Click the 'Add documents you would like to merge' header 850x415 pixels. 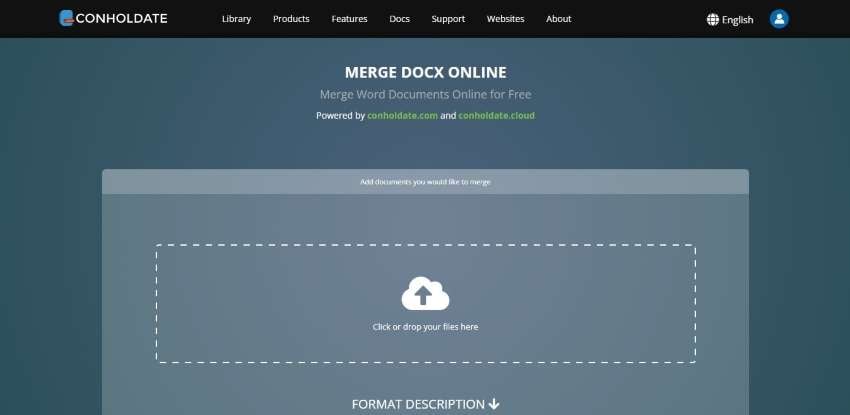click(x=425, y=182)
